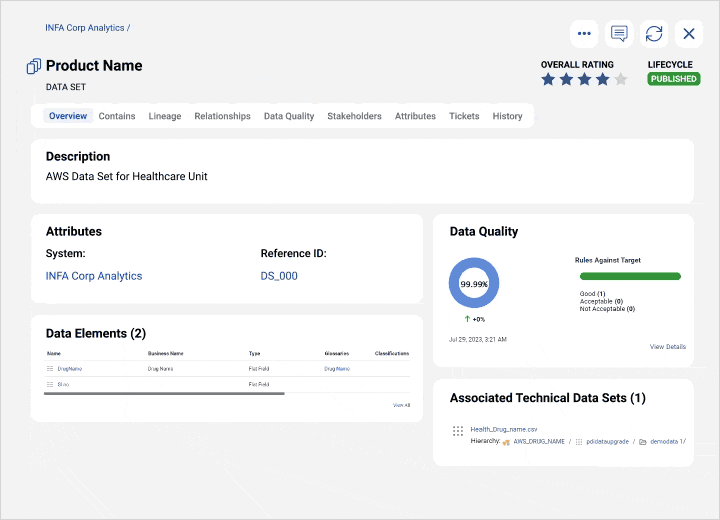Click the INFA Corp Analytics breadcrumb
Viewport: 720px width, 520px height.
[x=85, y=28]
